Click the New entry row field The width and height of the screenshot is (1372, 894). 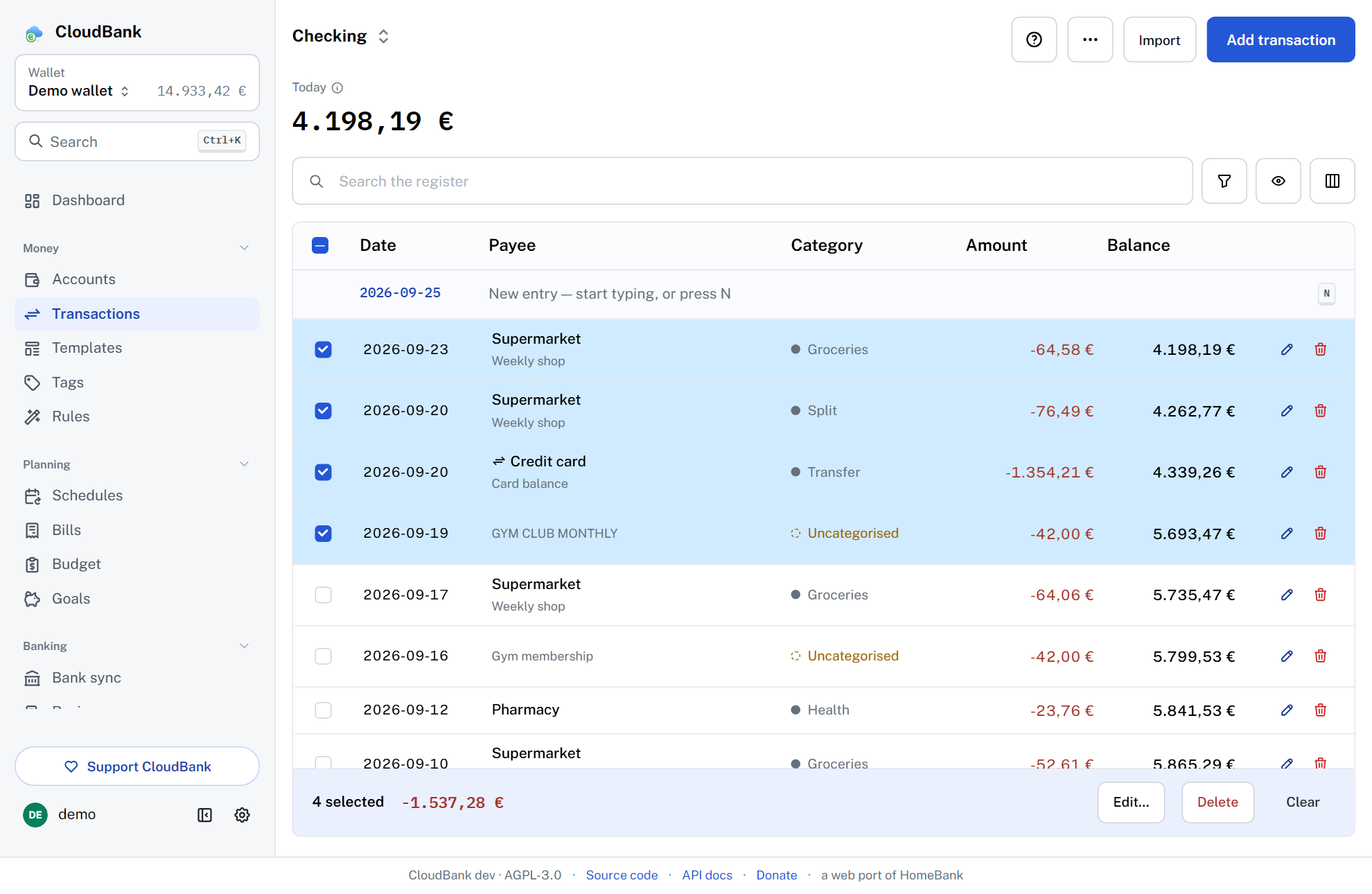click(823, 294)
